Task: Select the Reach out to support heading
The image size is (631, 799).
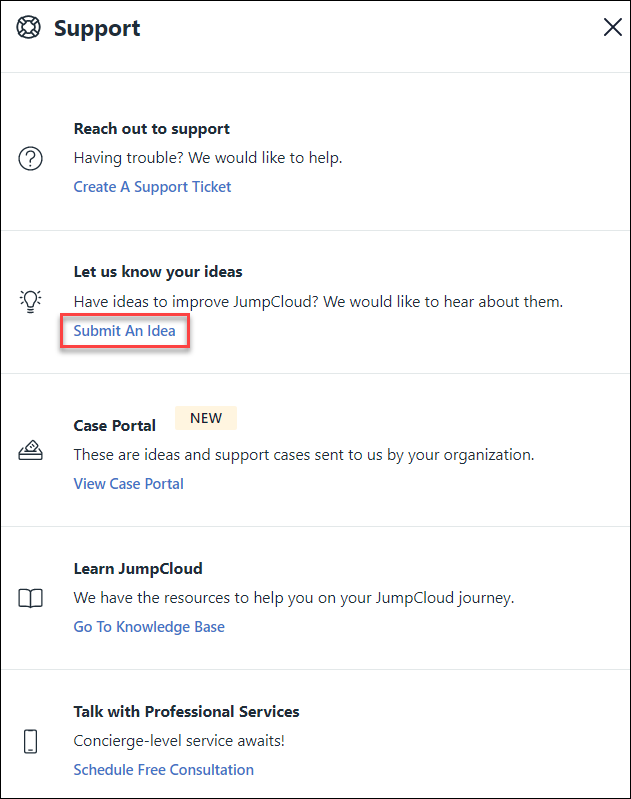Action: [x=151, y=129]
